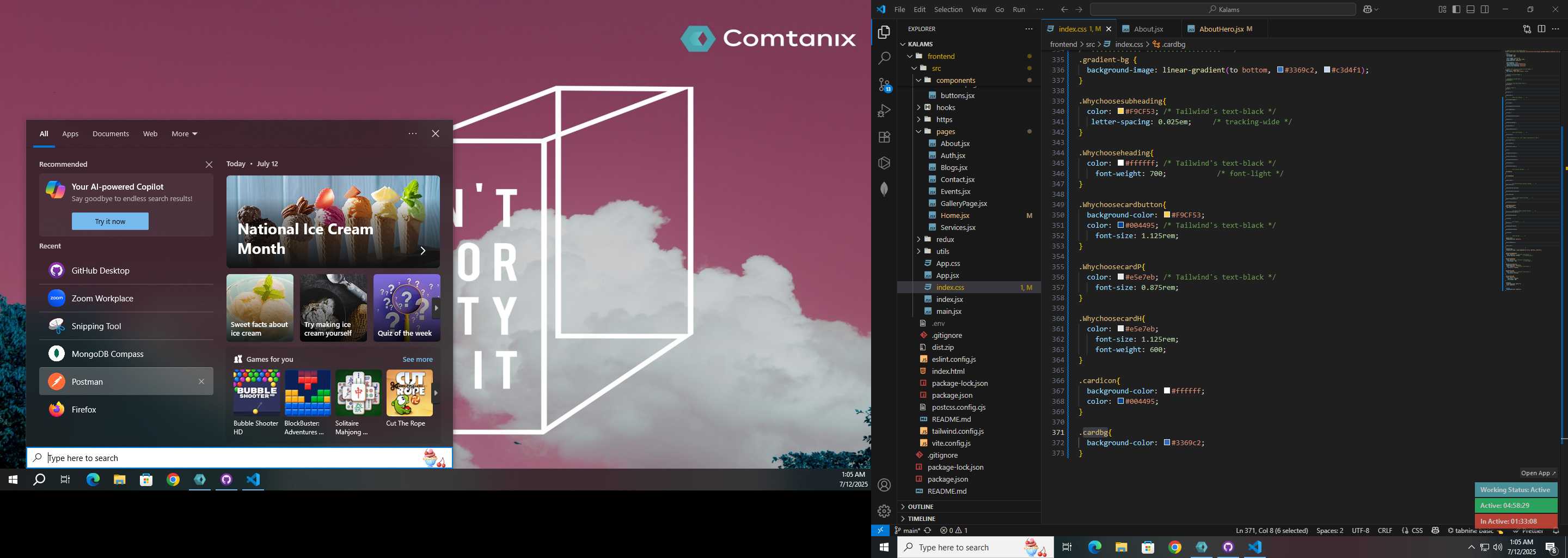Split the editor to the right
Viewport: 1568px width, 558px height.
[1541, 29]
